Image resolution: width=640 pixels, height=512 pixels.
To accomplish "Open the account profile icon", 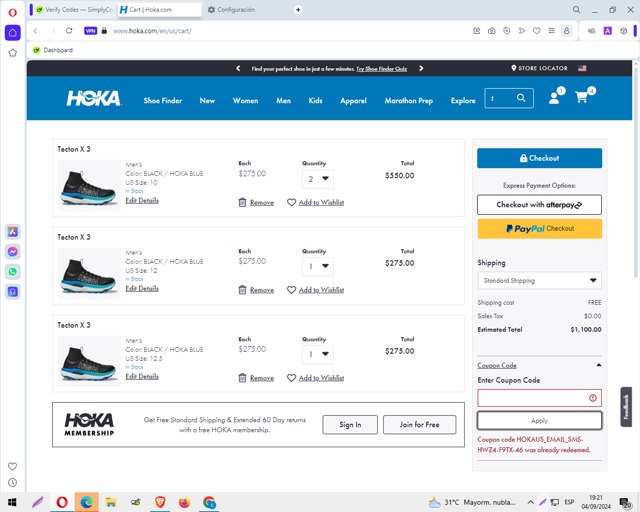I will click(x=554, y=98).
